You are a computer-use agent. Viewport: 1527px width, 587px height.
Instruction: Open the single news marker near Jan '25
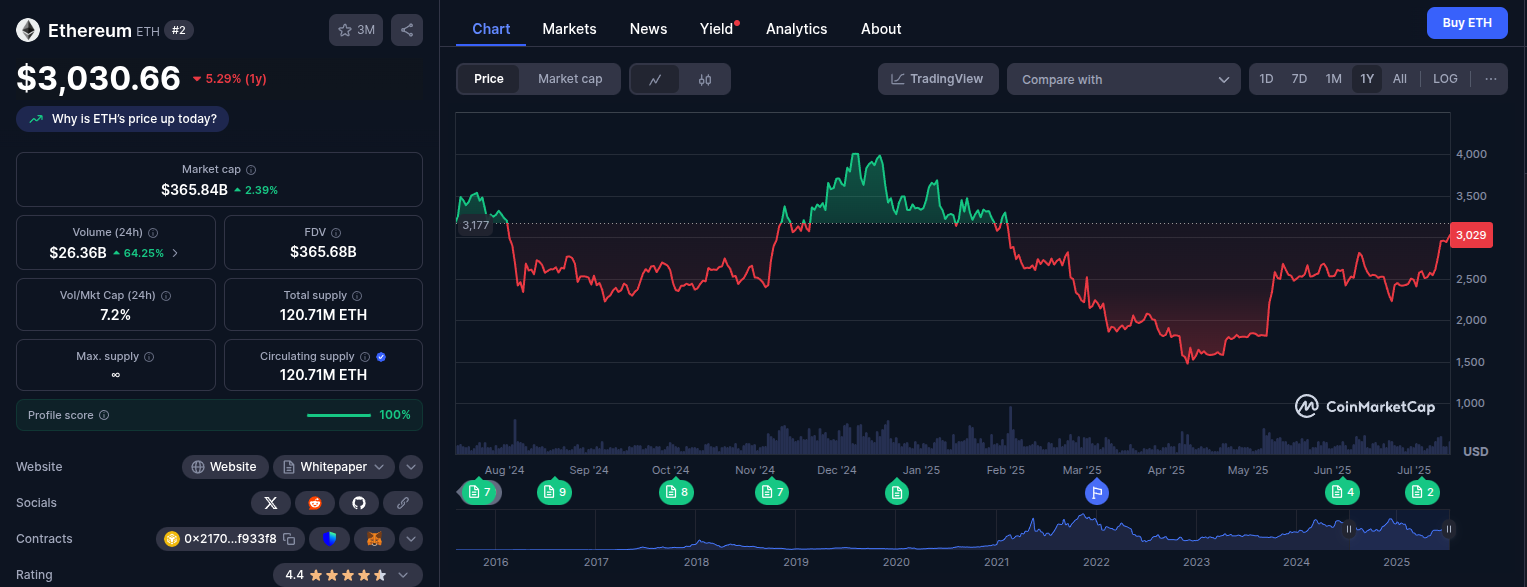897,492
